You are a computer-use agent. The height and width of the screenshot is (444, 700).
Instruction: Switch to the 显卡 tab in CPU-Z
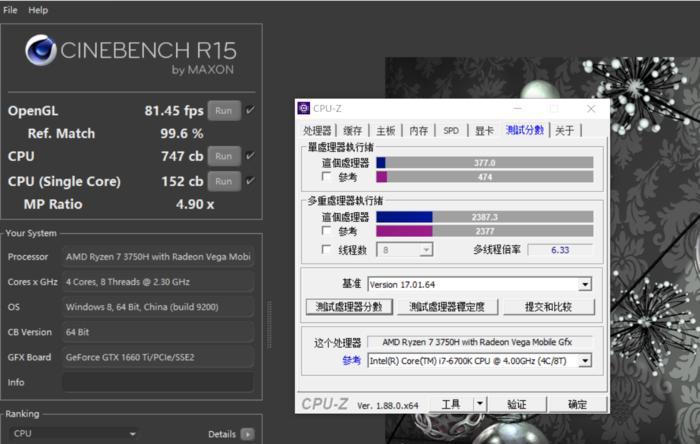(484, 131)
